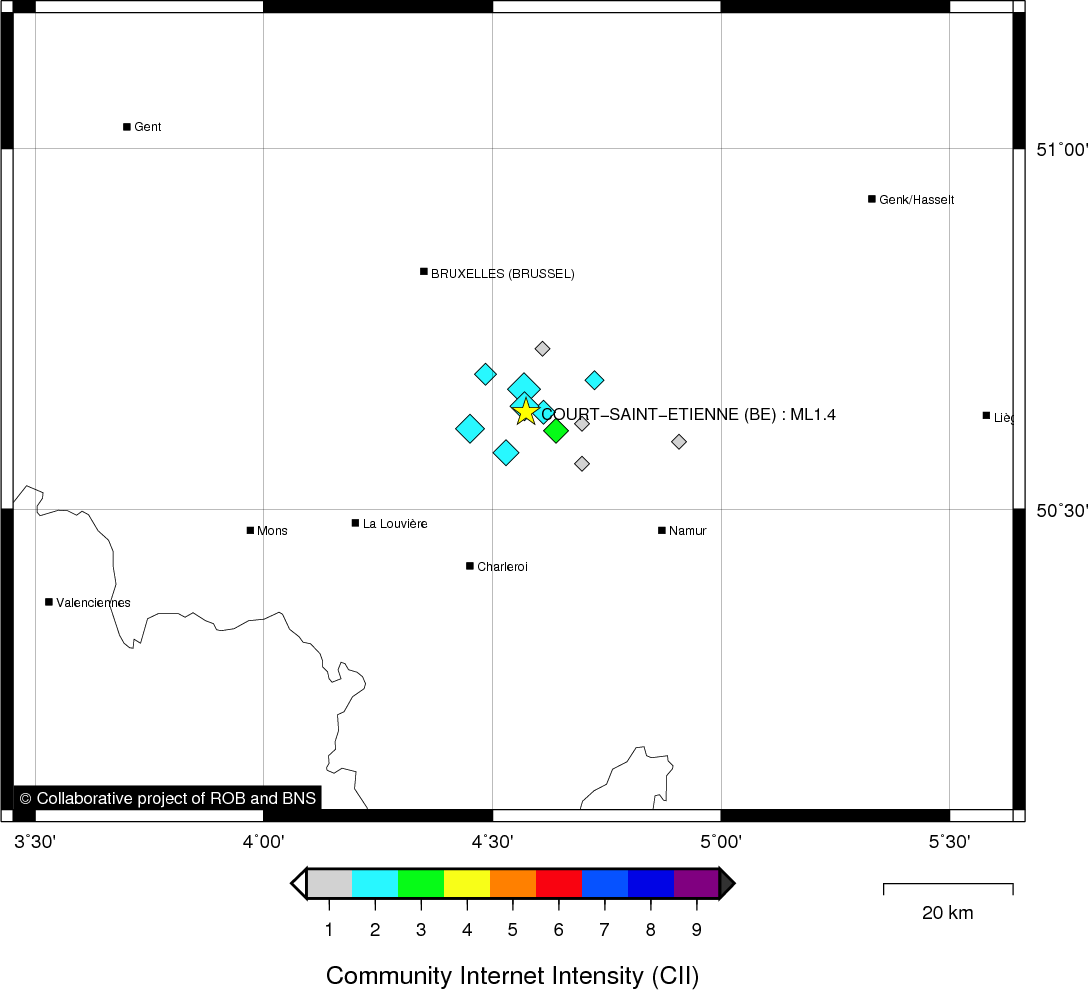
Task: Pick the yellow intensity 4 swatch
Action: 467,884
